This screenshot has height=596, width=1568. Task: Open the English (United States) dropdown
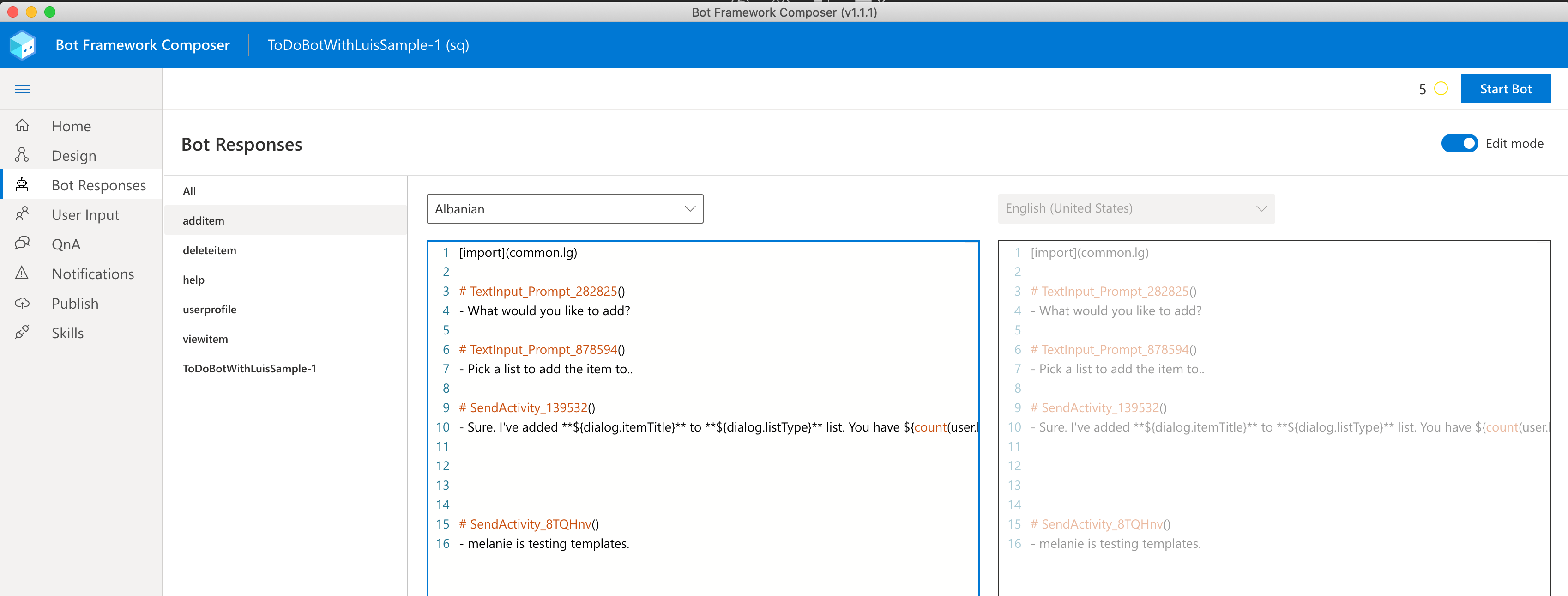point(1136,209)
